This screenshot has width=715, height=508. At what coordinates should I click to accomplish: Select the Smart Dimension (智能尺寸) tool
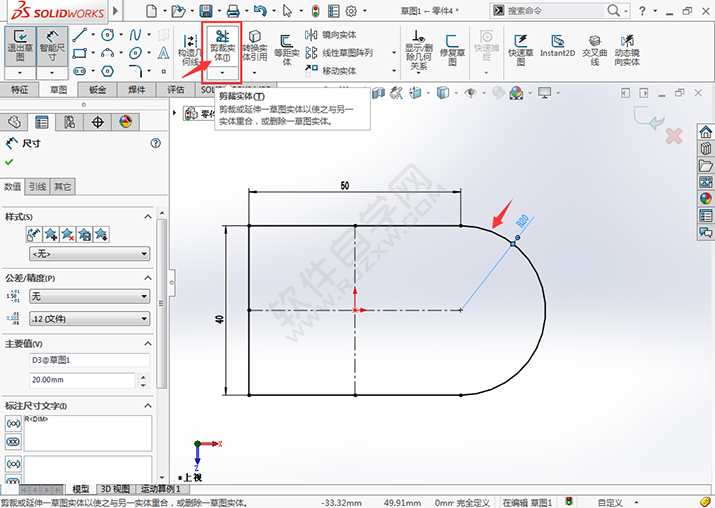(52, 46)
